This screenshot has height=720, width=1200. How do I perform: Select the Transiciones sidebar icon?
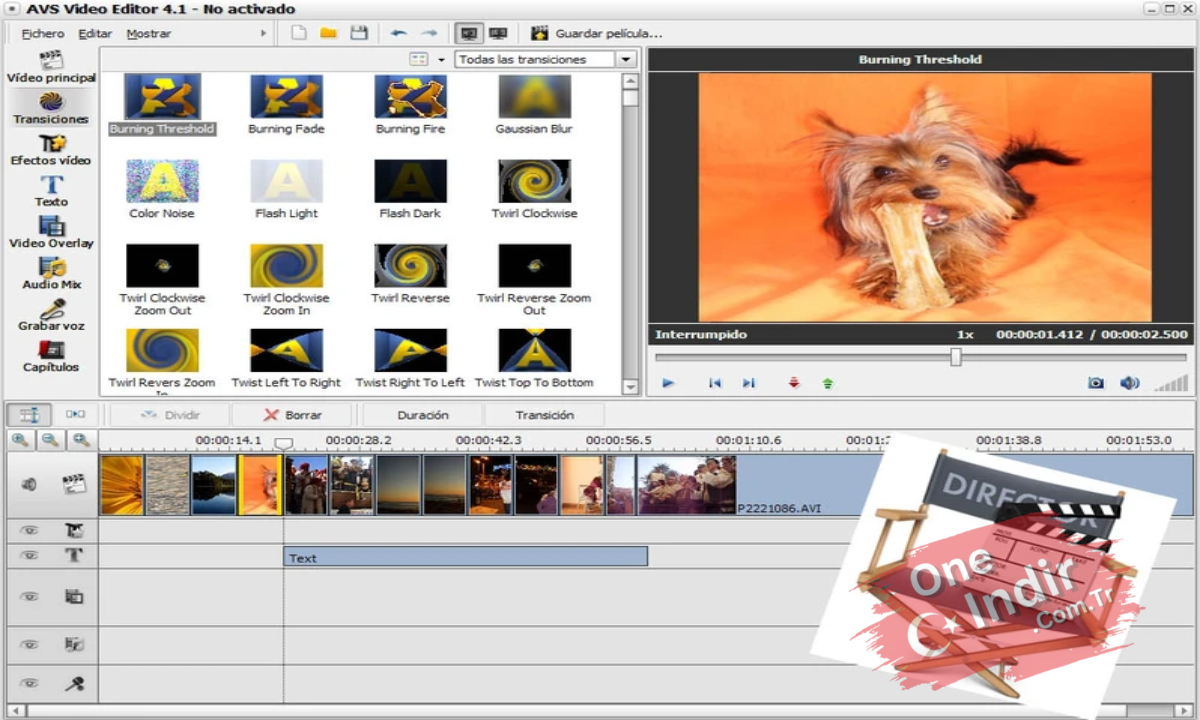(x=51, y=108)
